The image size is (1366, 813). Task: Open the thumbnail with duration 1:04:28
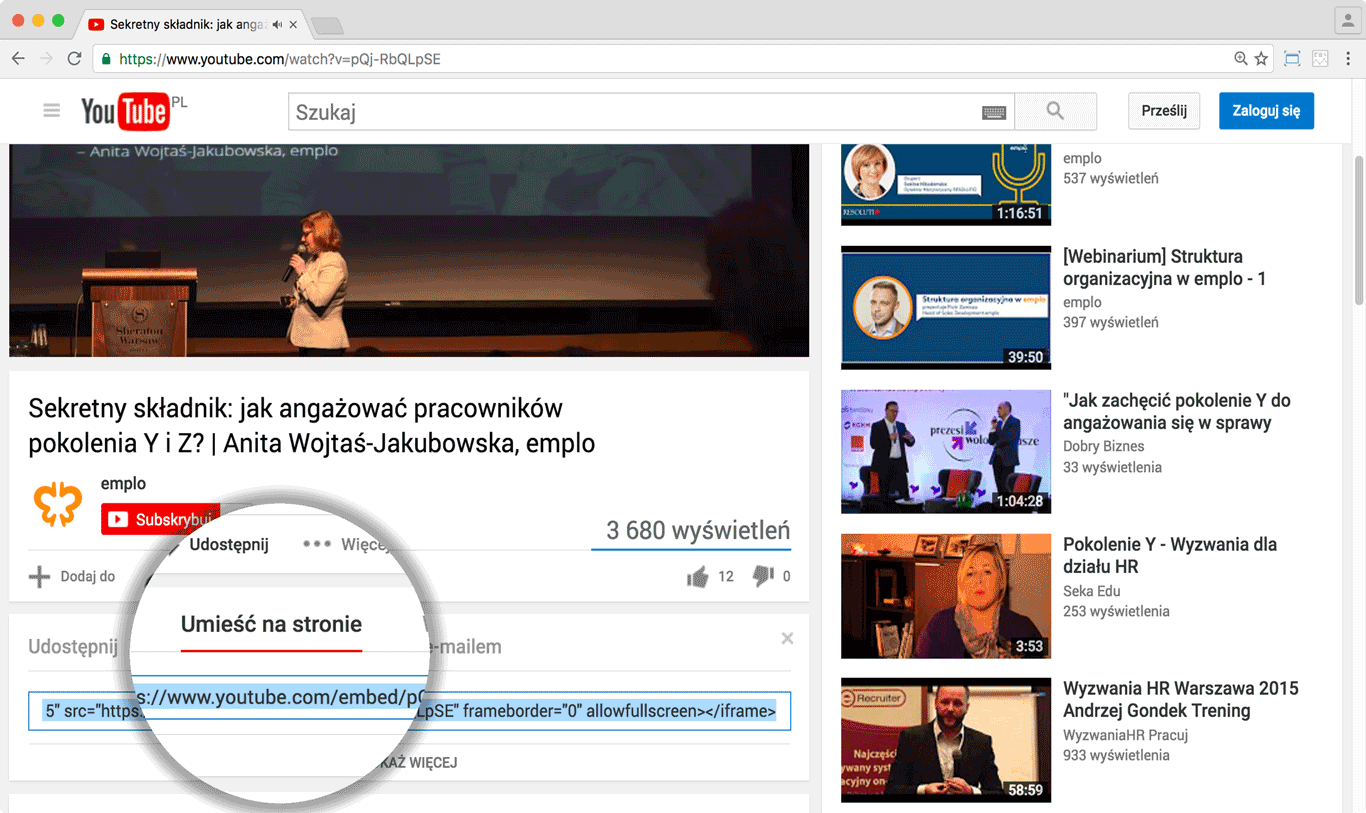point(946,451)
